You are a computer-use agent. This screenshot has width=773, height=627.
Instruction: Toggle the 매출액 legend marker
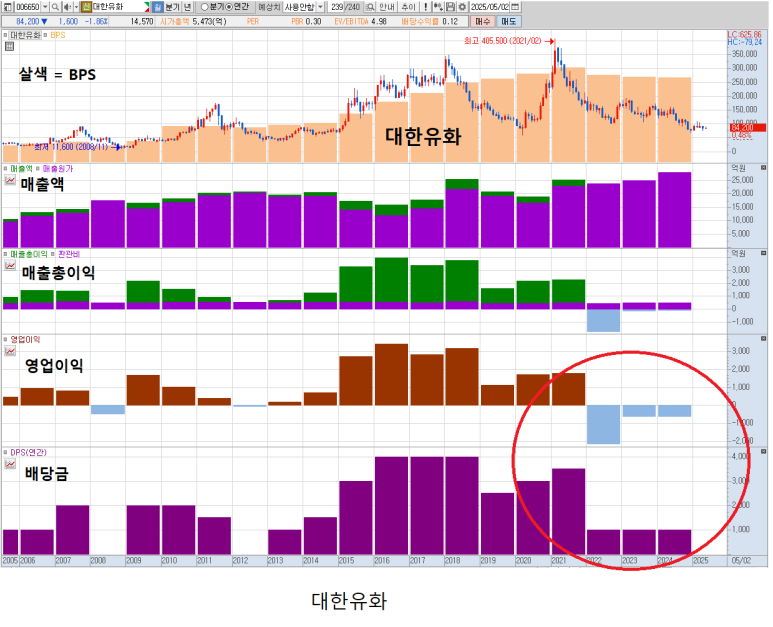click(5, 169)
